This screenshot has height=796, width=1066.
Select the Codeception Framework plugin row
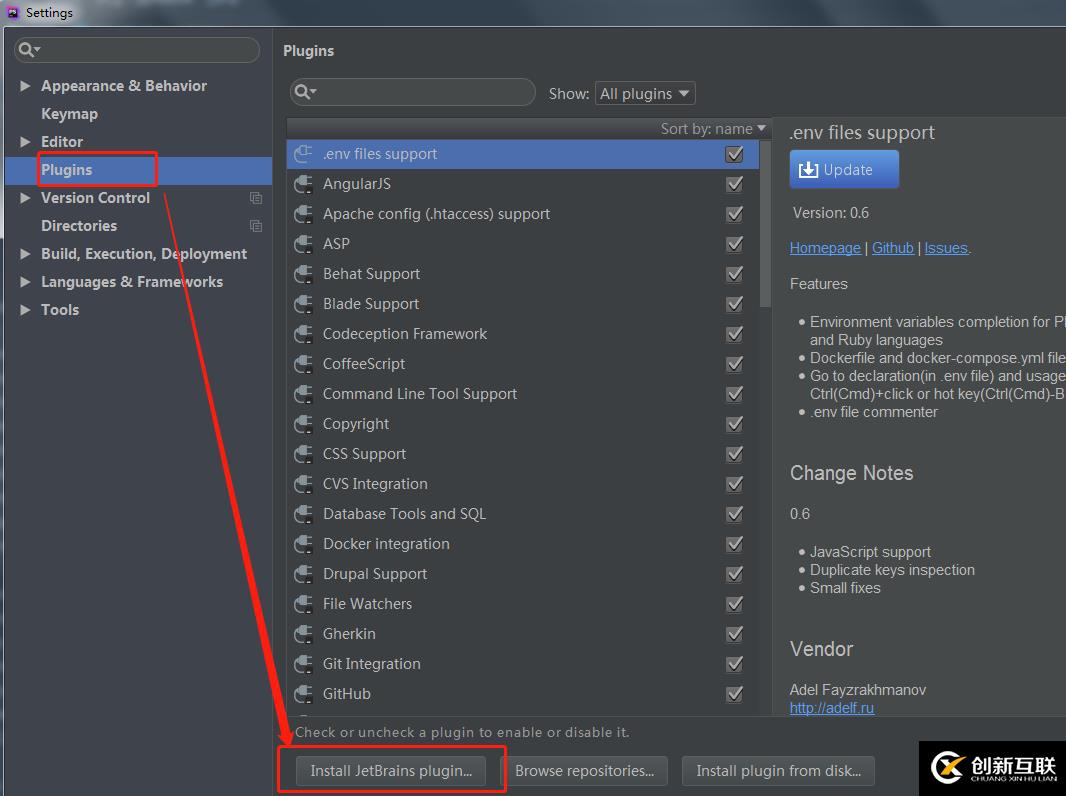pos(522,334)
